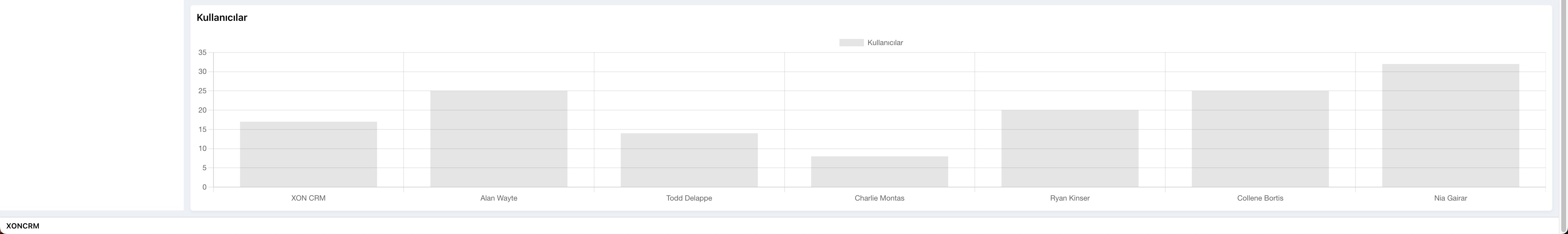This screenshot has width=1568, height=234.
Task: Click the Collene Bortis axis label
Action: [1260, 198]
